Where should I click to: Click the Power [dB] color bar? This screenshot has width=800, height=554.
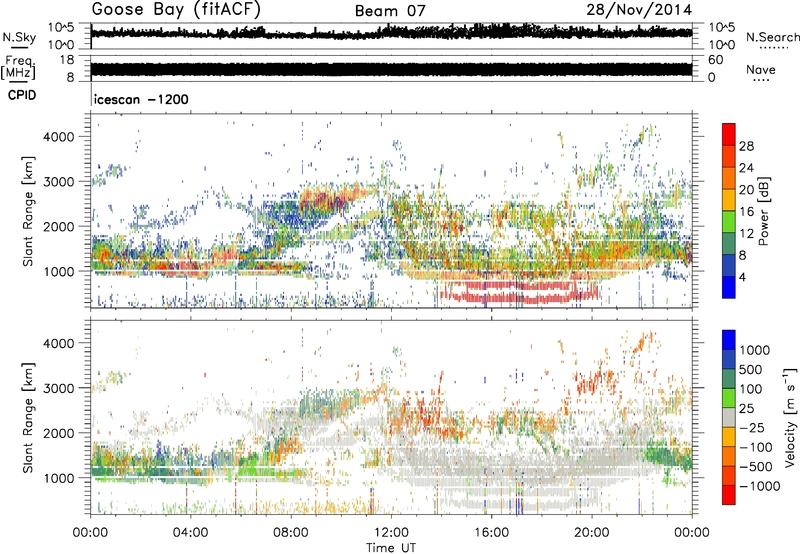(729, 210)
